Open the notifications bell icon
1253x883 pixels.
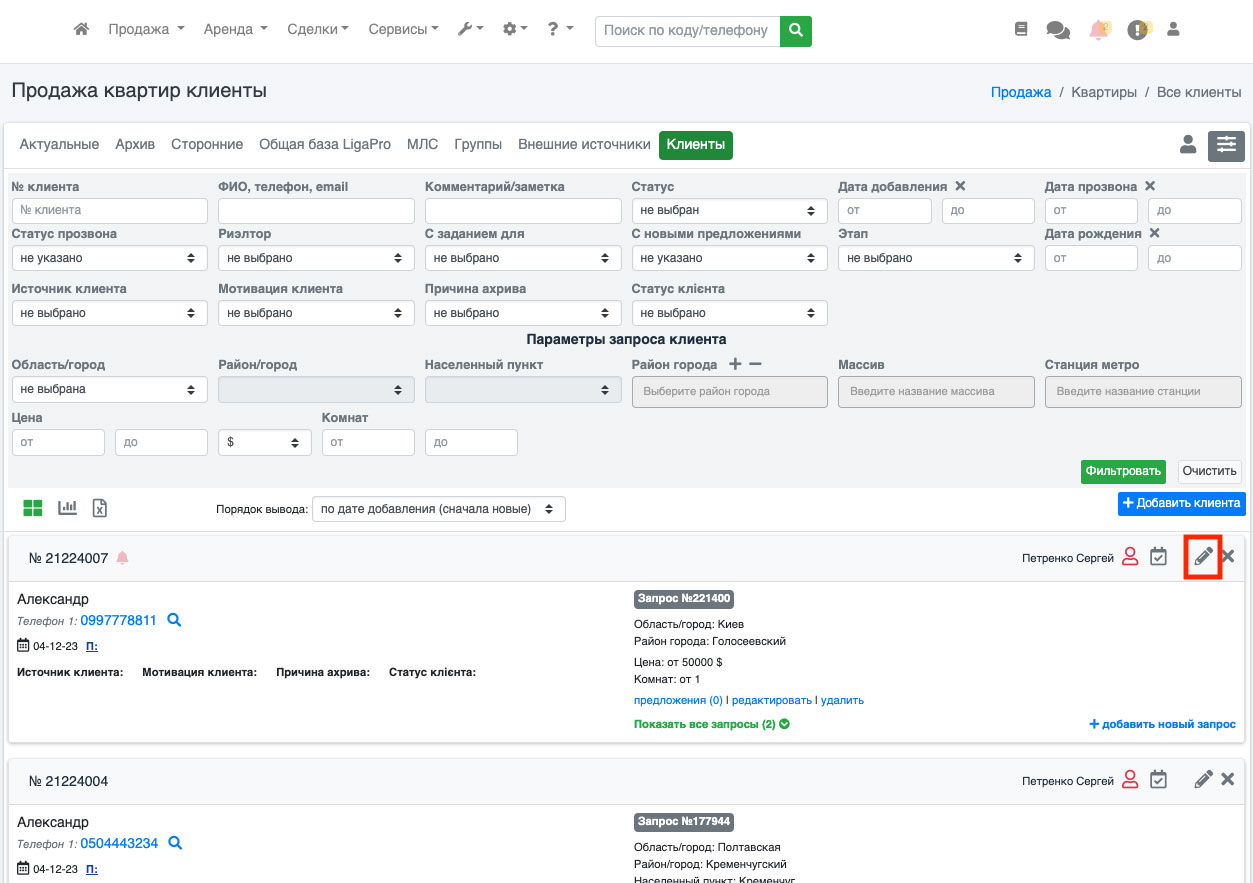pos(1099,30)
